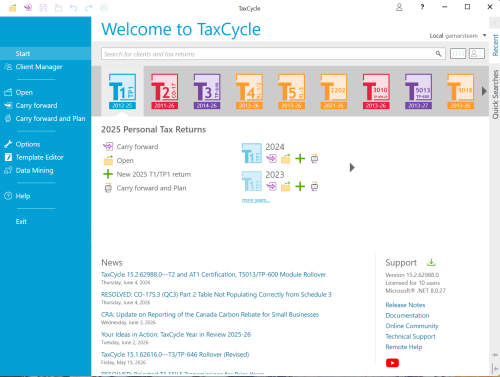Open the Recent side tab
Image resolution: width=500 pixels, height=377 pixels.
pyautogui.click(x=495, y=45)
